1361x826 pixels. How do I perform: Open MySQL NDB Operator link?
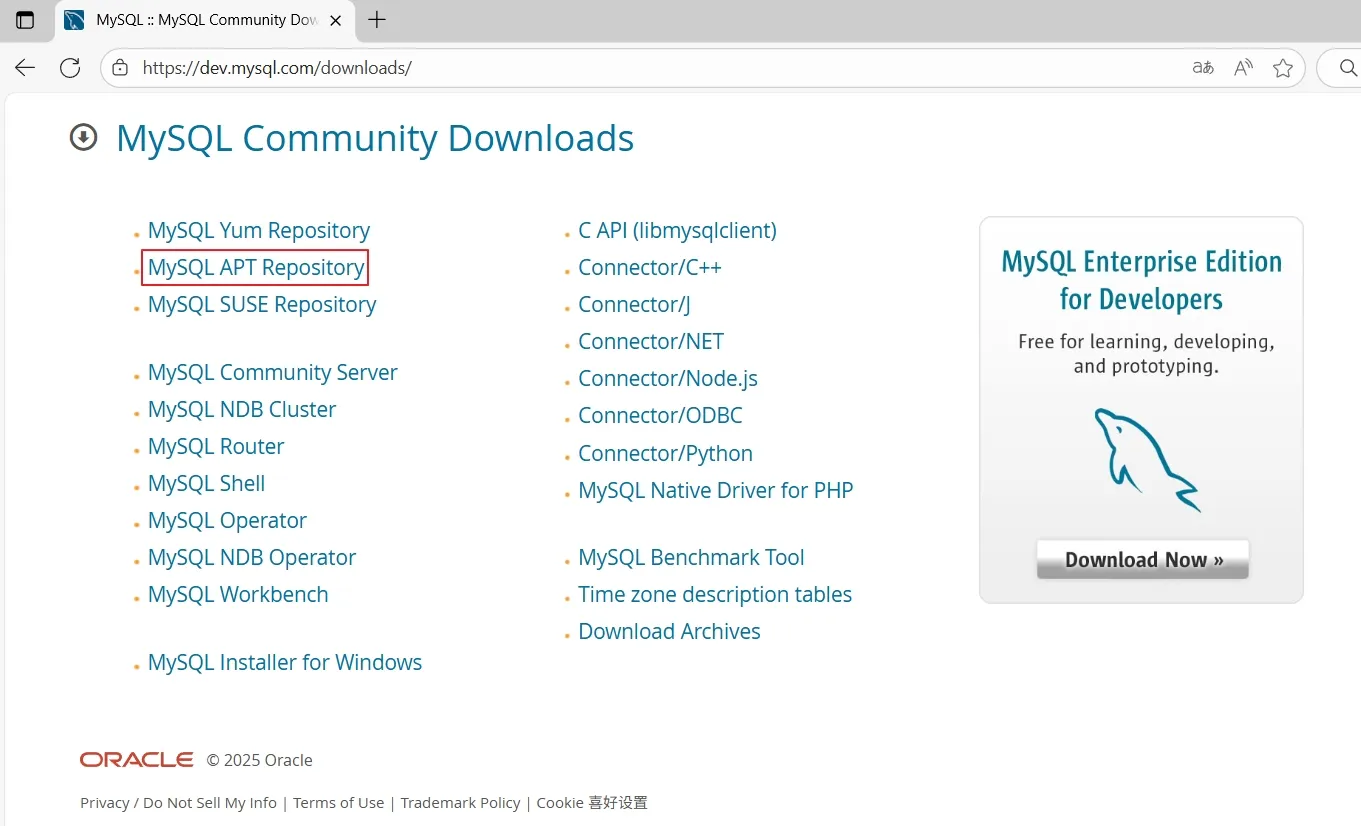click(x=252, y=558)
